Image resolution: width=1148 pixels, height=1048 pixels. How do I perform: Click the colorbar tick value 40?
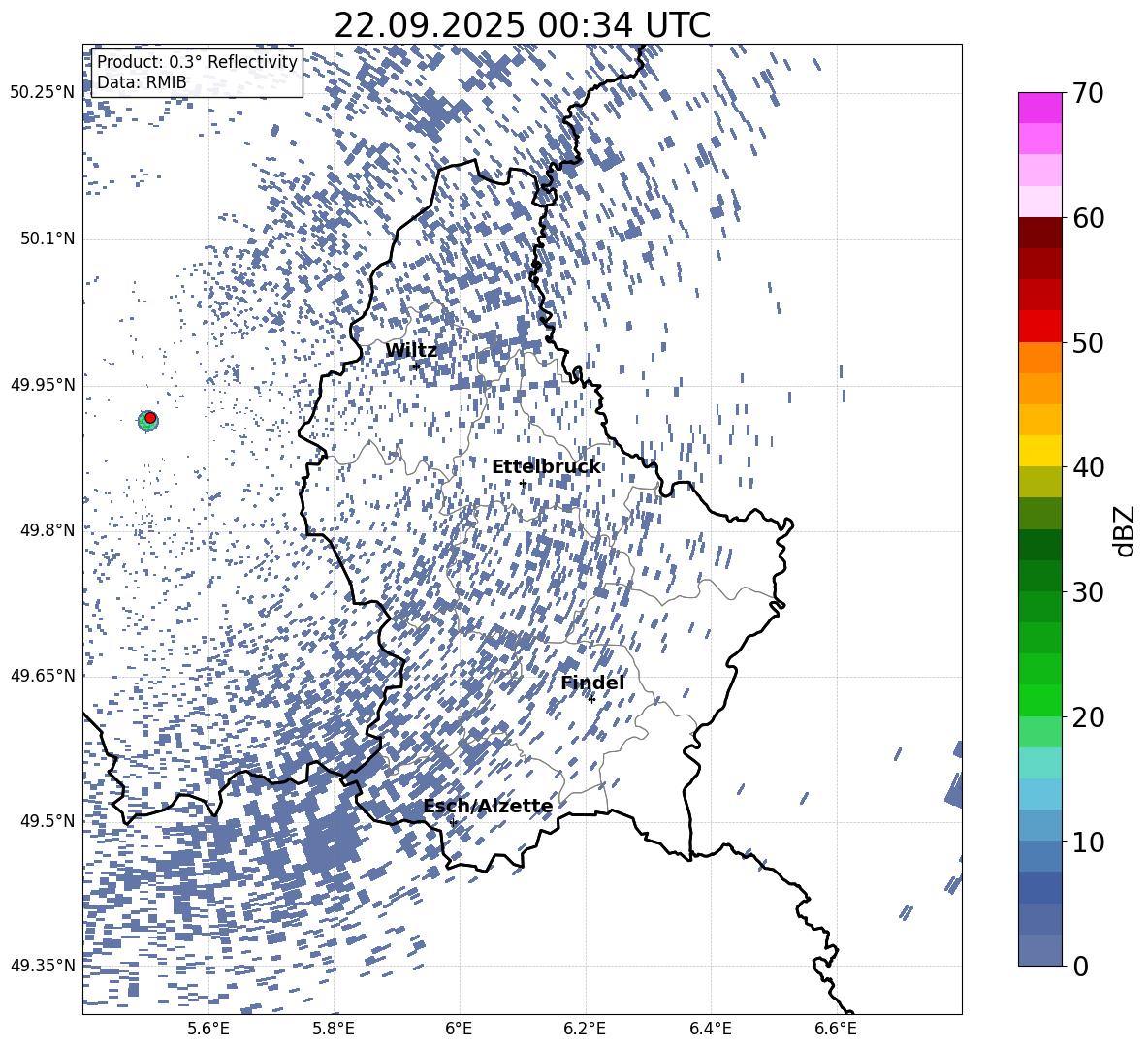pyautogui.click(x=1089, y=467)
